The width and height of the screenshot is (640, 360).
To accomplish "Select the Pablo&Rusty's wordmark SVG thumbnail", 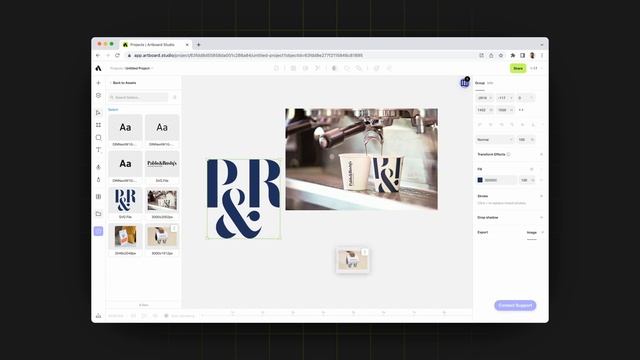I will 162,164.
